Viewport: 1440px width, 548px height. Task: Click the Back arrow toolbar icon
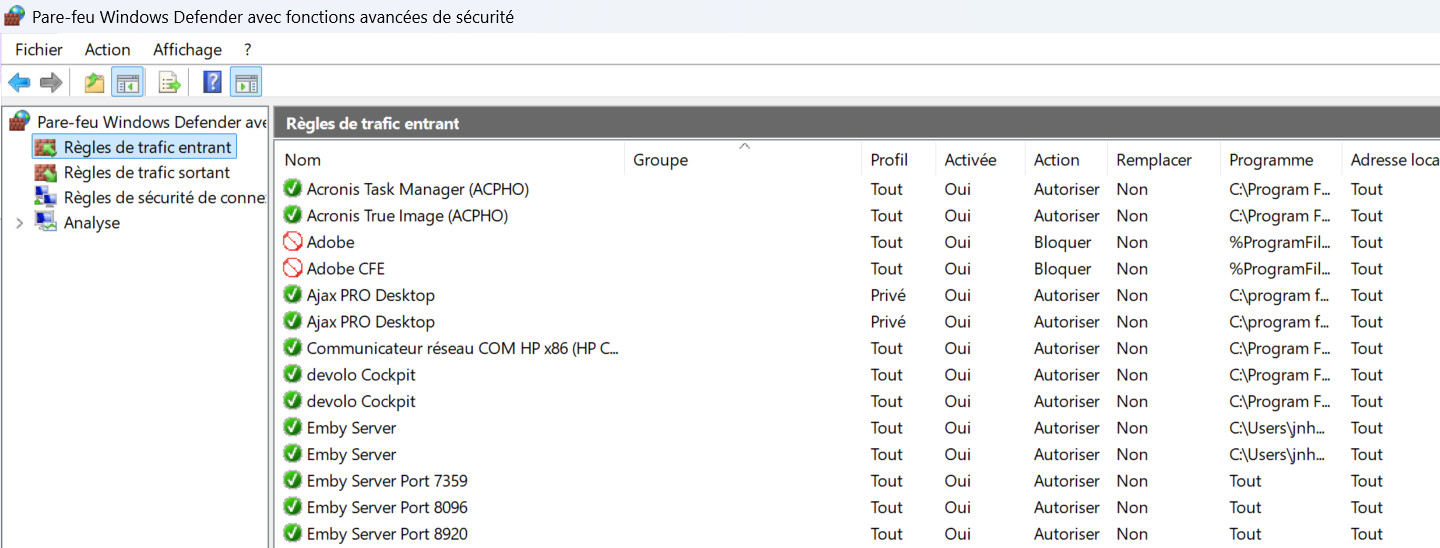(19, 83)
